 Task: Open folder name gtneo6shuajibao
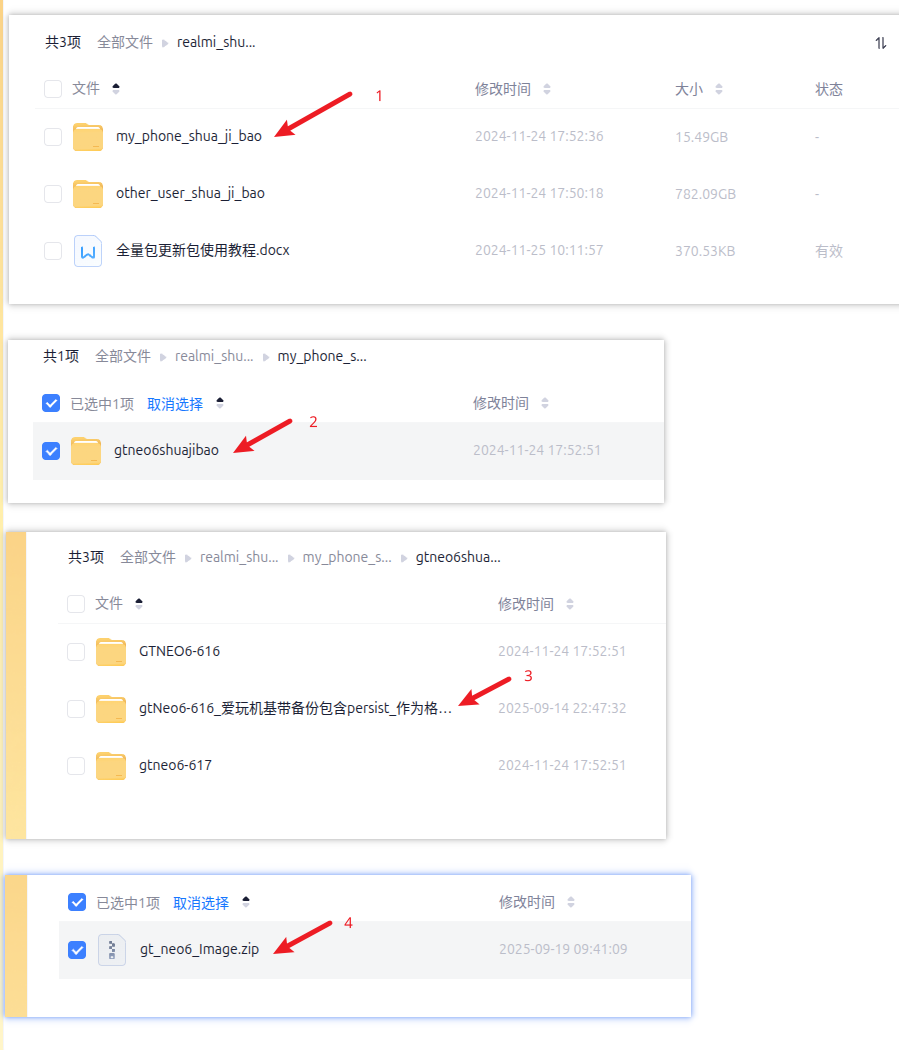(166, 450)
